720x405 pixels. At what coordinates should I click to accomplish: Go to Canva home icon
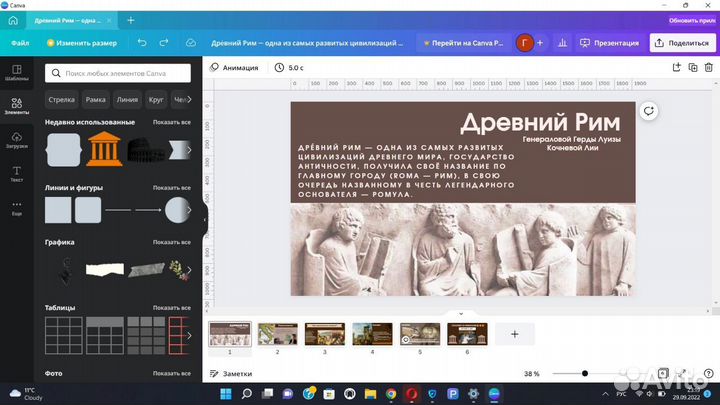[x=13, y=20]
